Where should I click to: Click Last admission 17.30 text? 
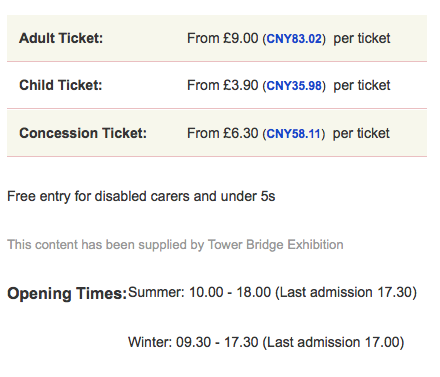pos(346,292)
